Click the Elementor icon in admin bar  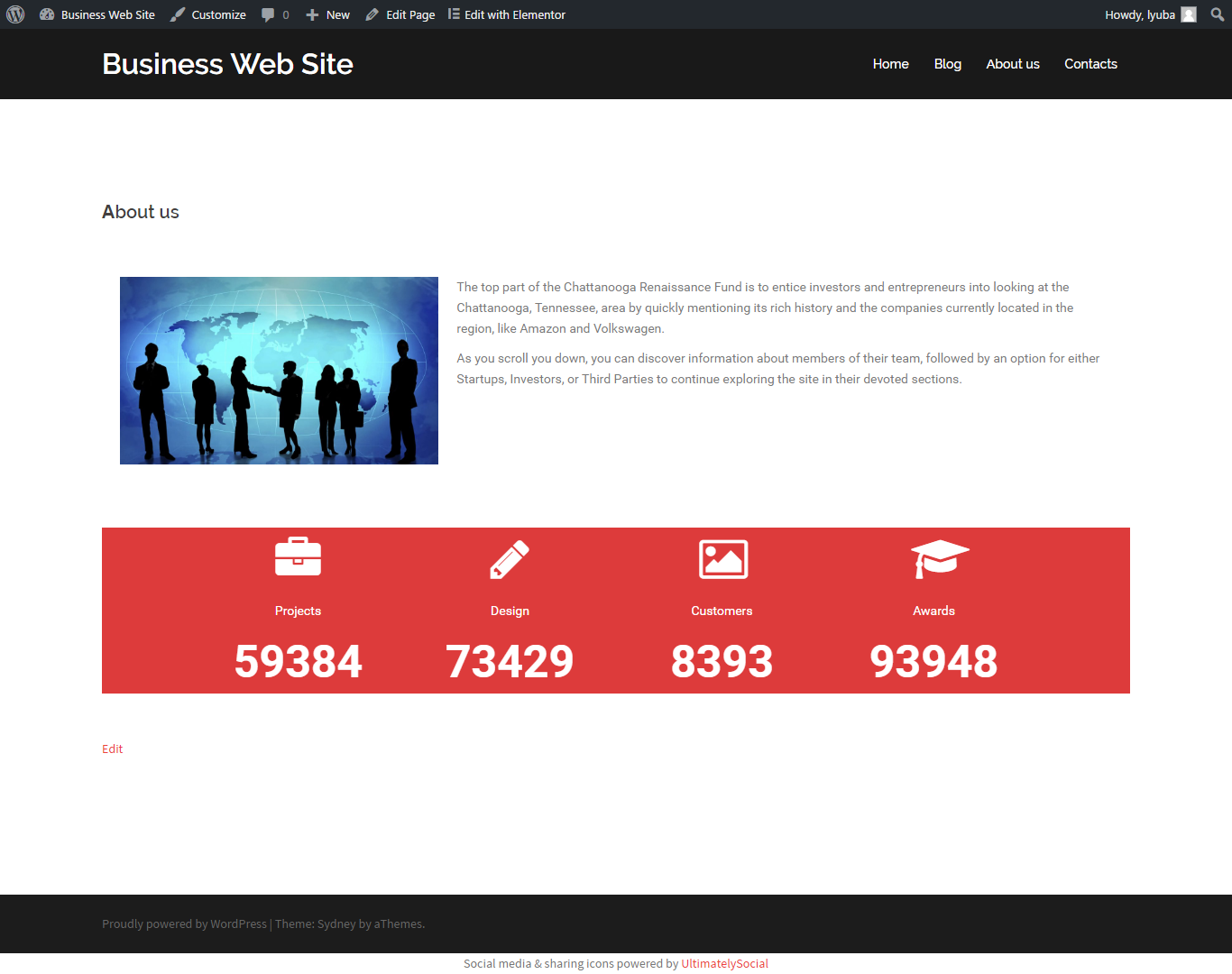point(454,14)
